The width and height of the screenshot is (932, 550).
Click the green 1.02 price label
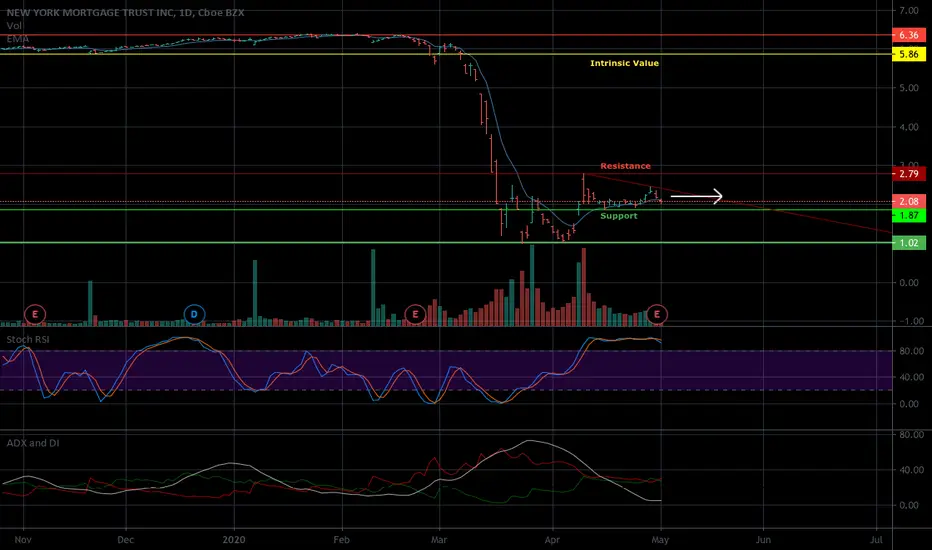(x=909, y=243)
